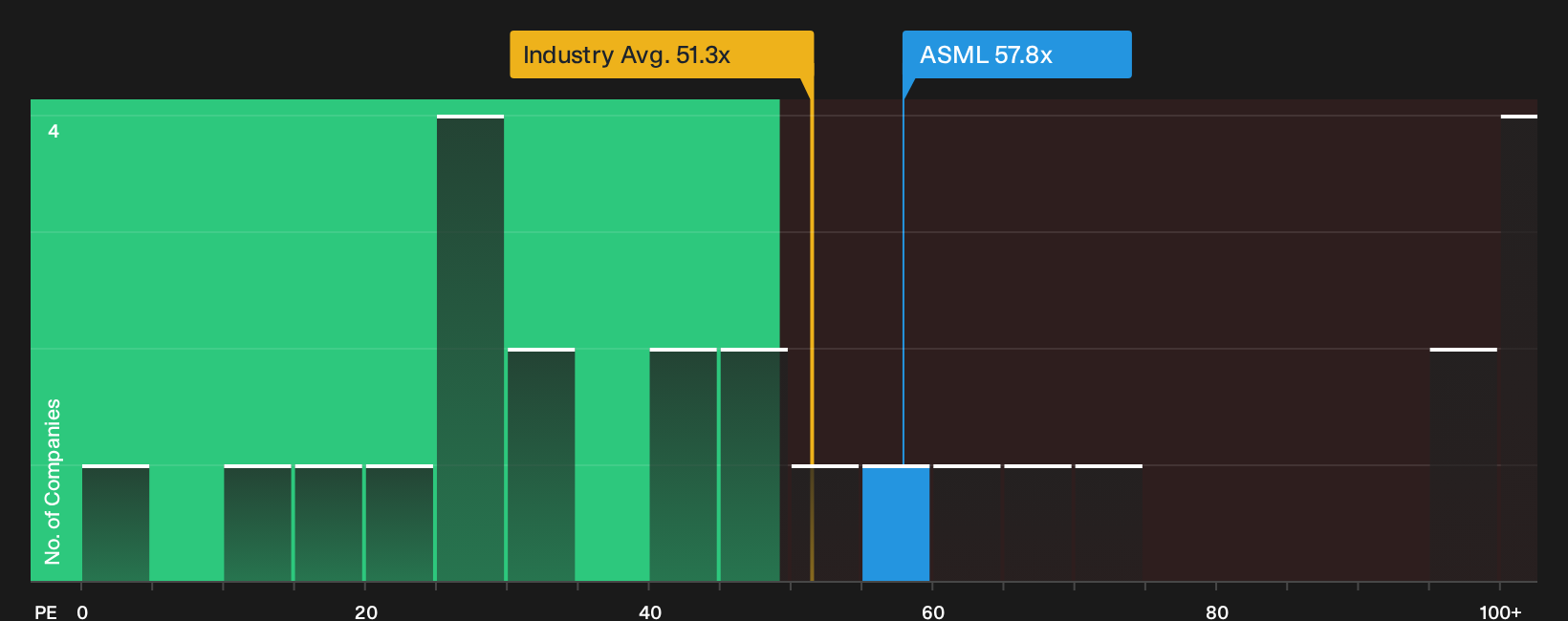Select the highlighted blue ASML bar
The width and height of the screenshot is (1568, 621).
click(x=896, y=524)
